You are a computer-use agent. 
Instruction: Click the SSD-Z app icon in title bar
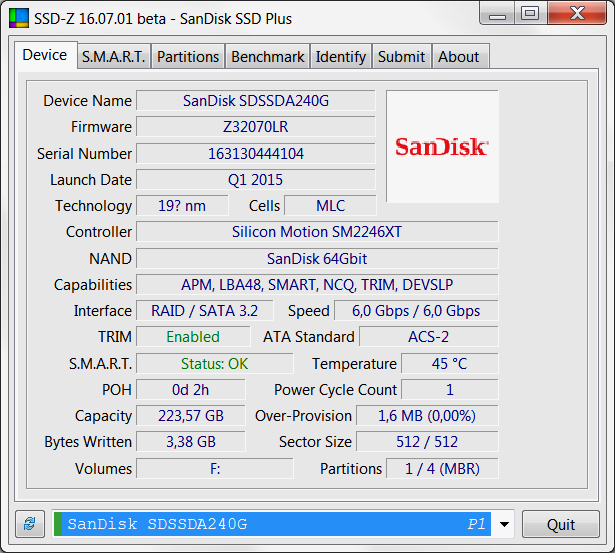(x=19, y=15)
